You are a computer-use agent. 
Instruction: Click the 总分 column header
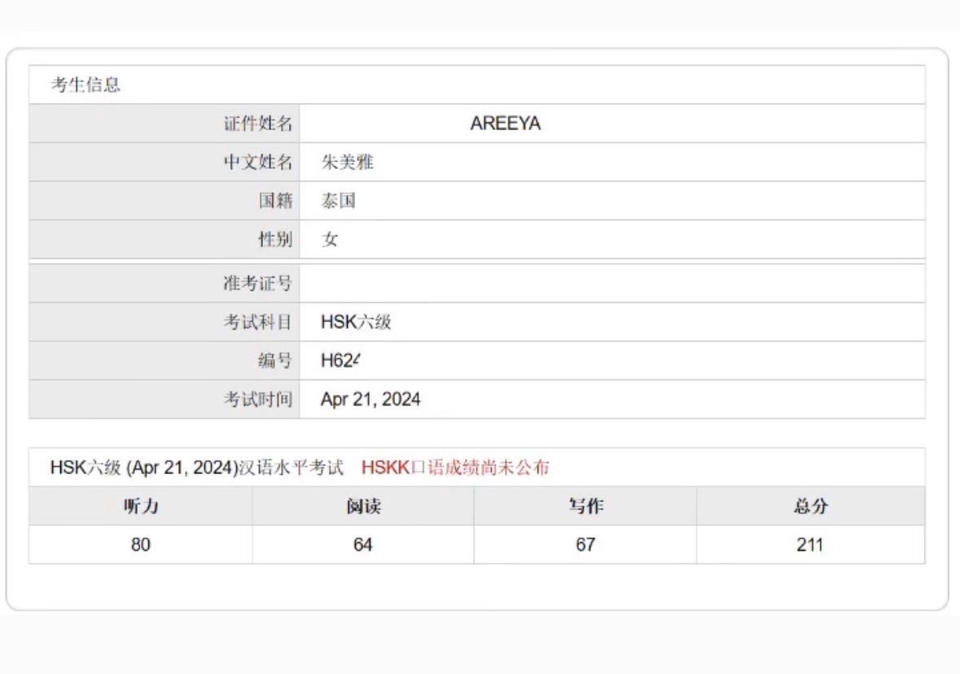coord(811,506)
